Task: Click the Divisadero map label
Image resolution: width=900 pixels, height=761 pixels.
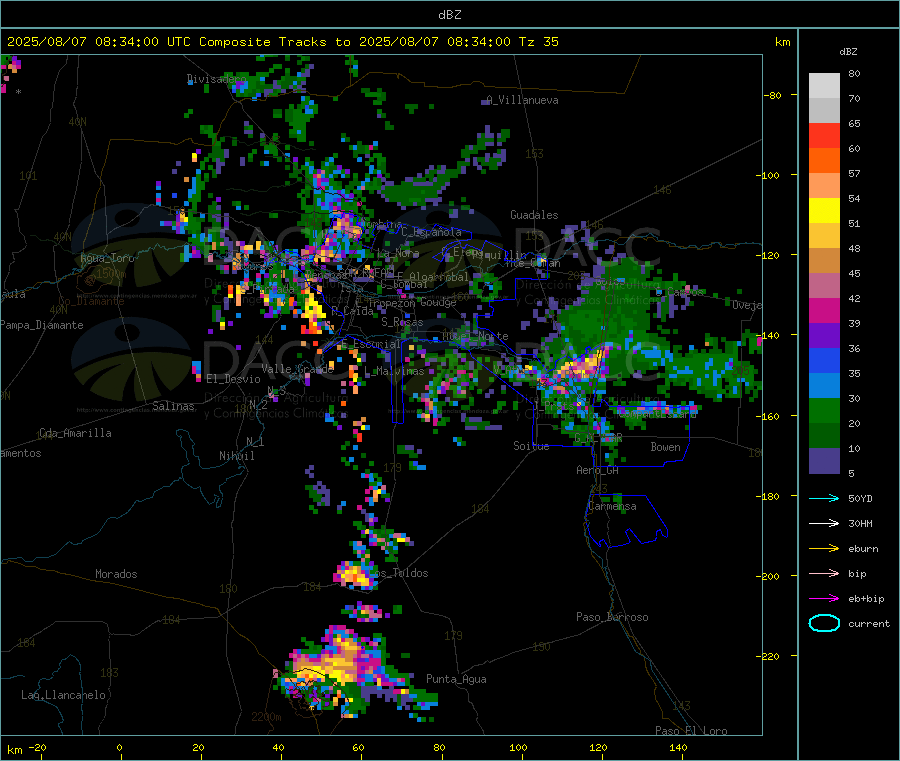Action: point(216,79)
